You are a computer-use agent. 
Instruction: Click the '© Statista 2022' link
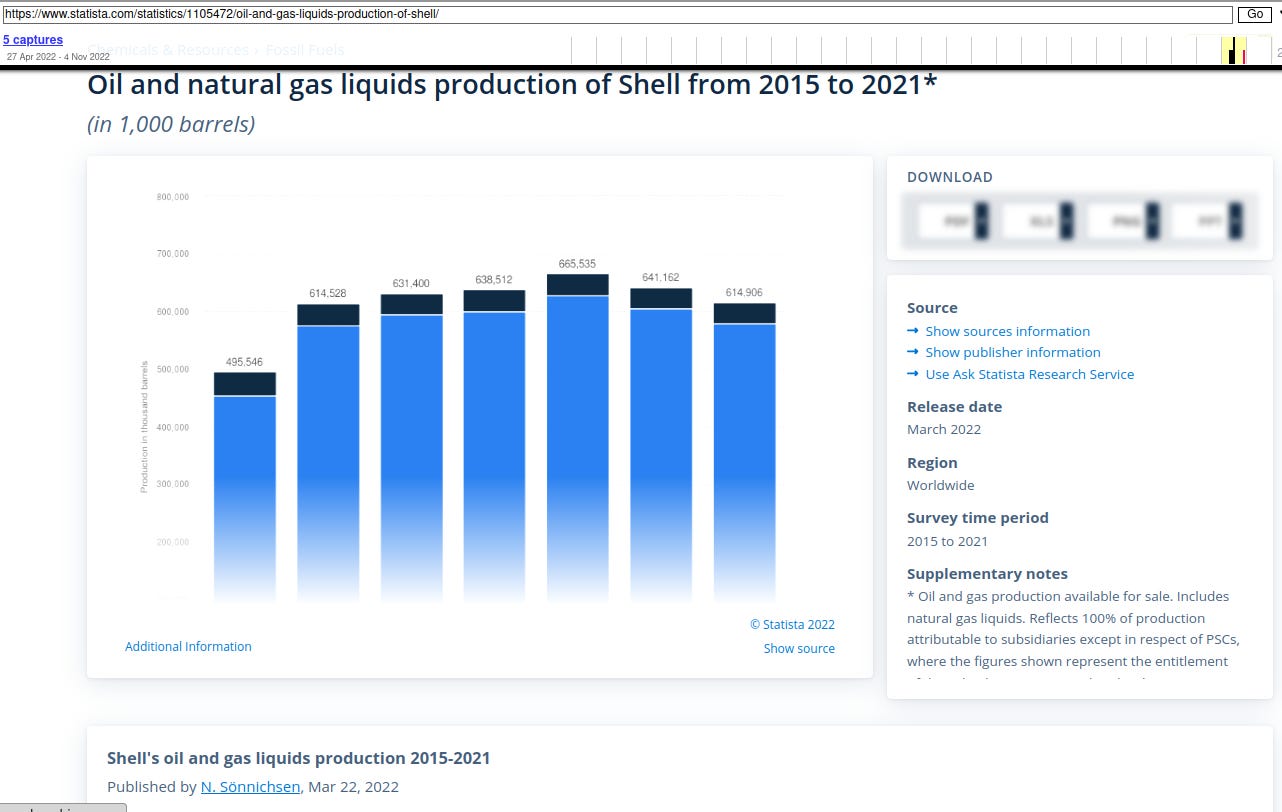click(x=792, y=625)
